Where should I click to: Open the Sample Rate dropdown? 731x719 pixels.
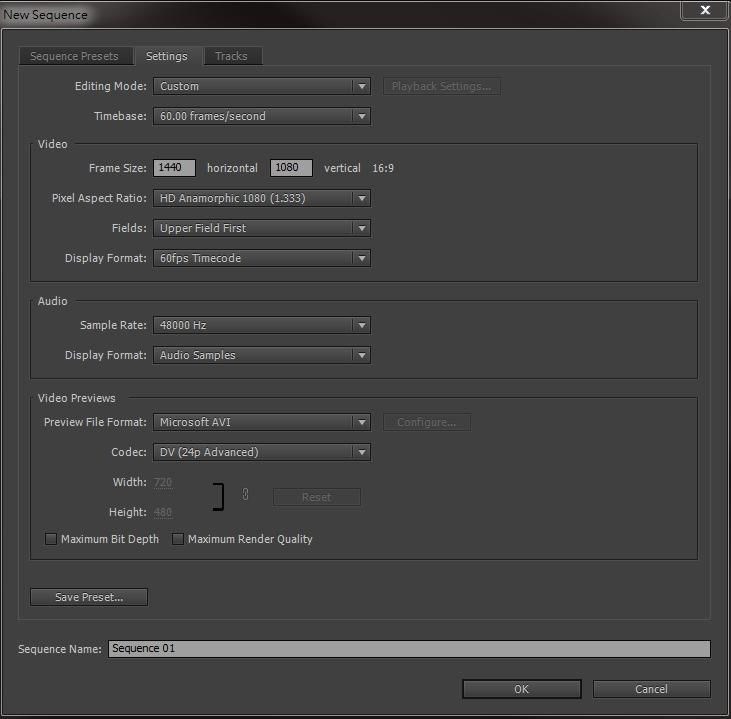click(262, 325)
